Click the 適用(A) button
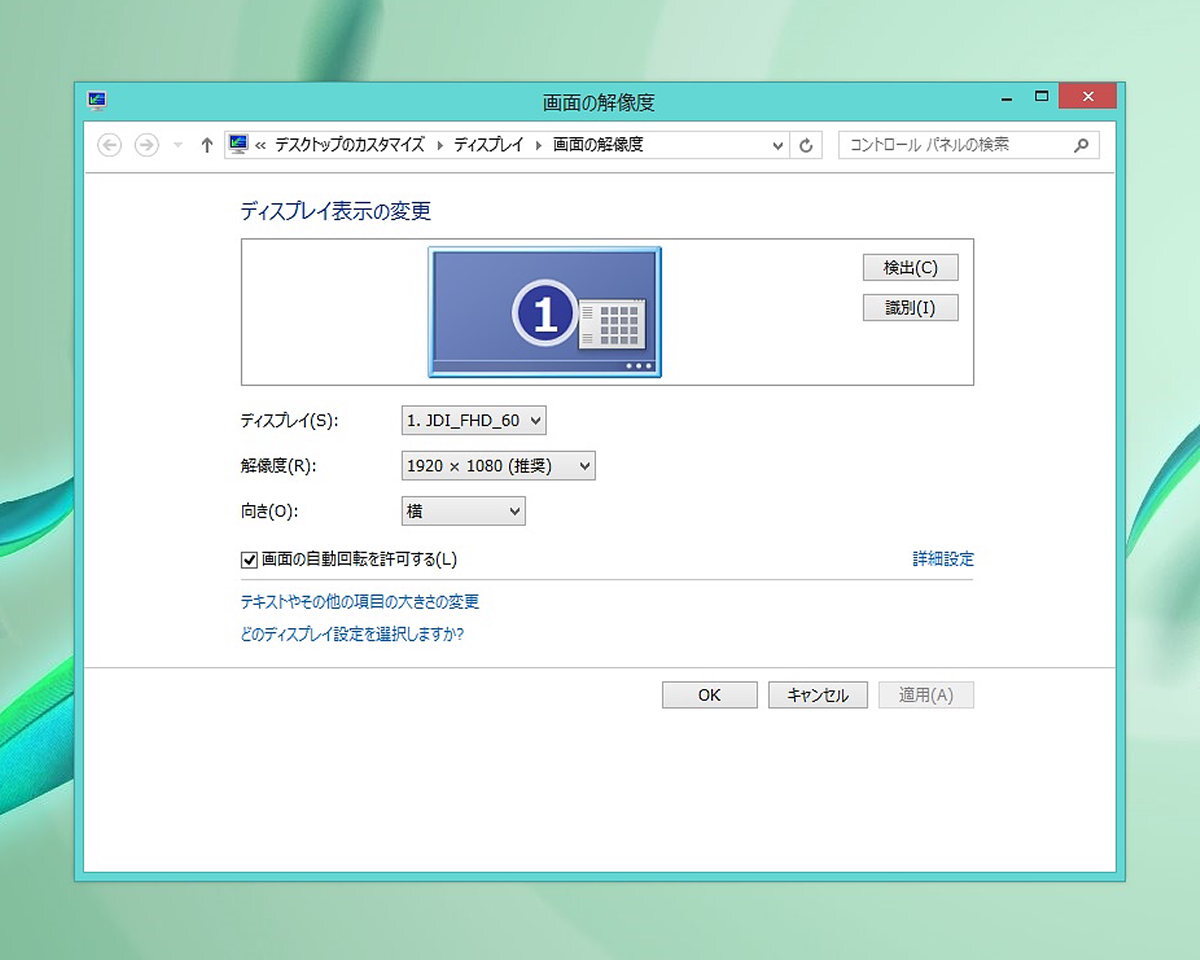 tap(926, 695)
